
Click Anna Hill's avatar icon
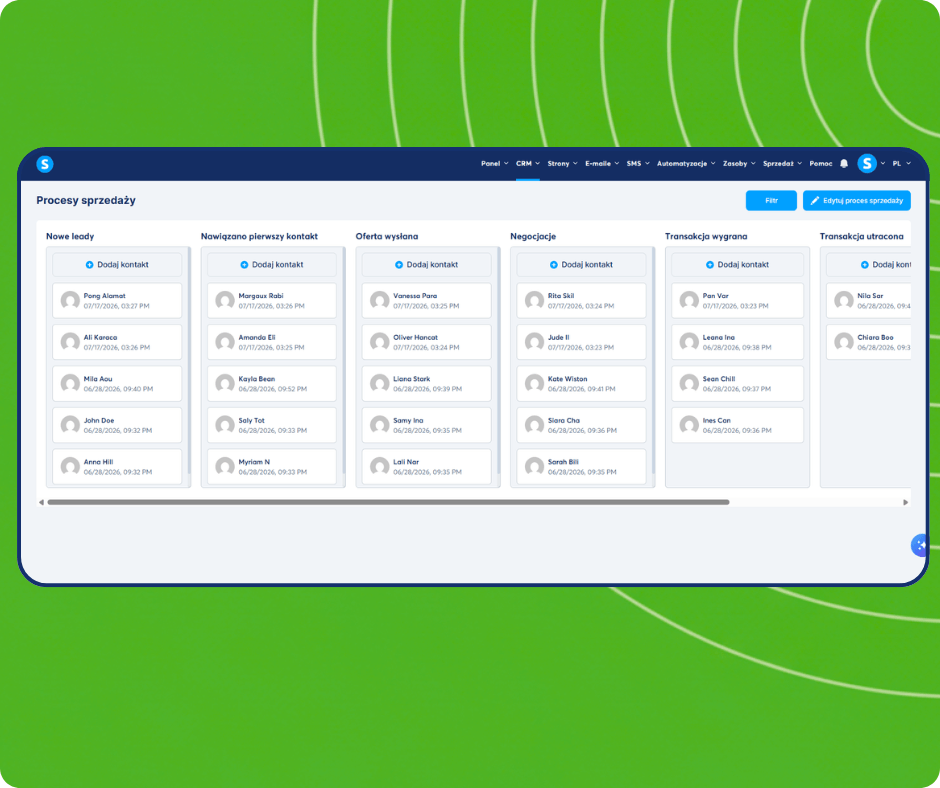pyautogui.click(x=70, y=467)
